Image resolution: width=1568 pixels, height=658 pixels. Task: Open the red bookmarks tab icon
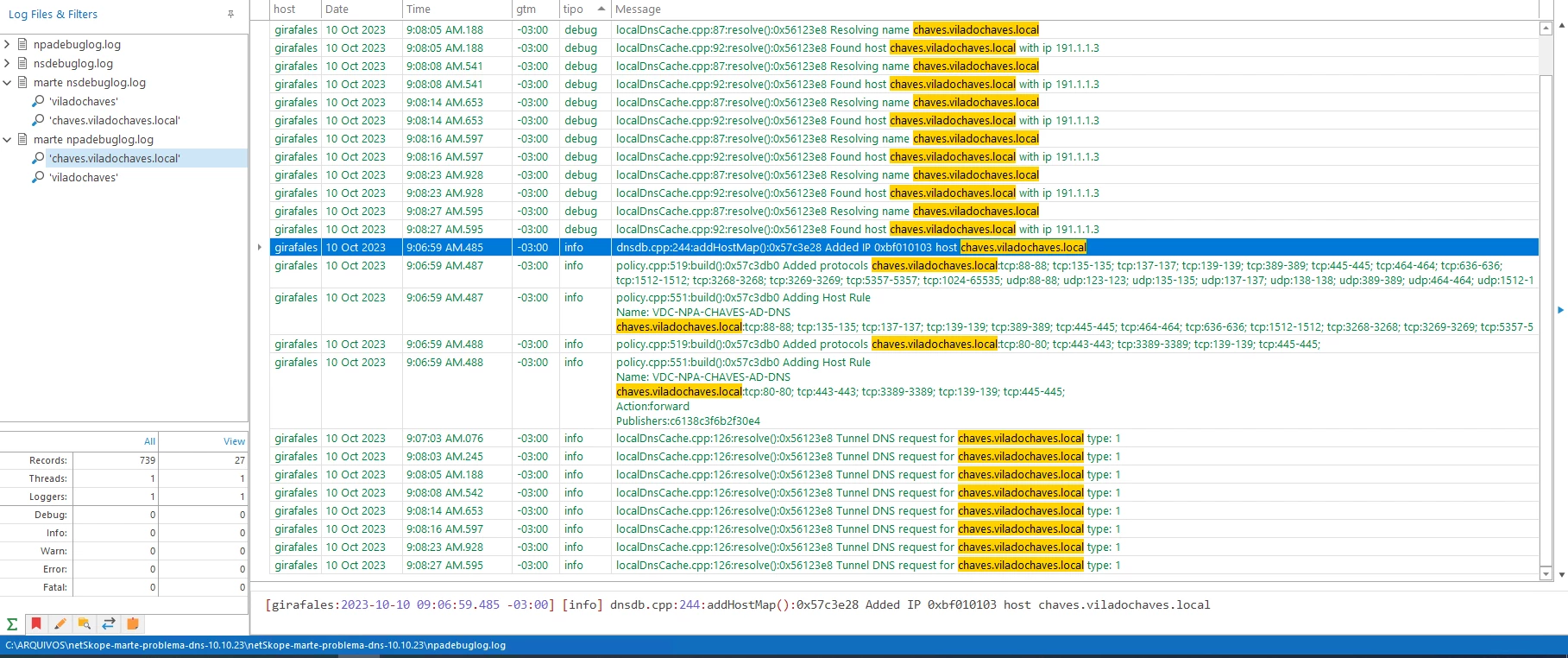36,623
